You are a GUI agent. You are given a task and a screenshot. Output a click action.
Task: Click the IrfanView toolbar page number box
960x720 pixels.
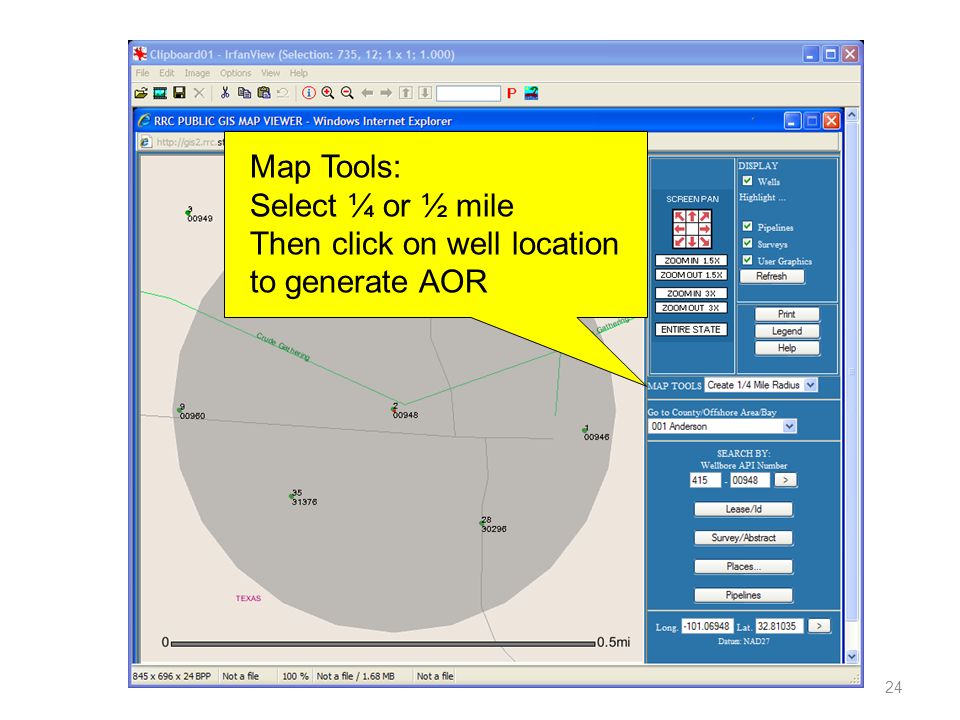[468, 93]
